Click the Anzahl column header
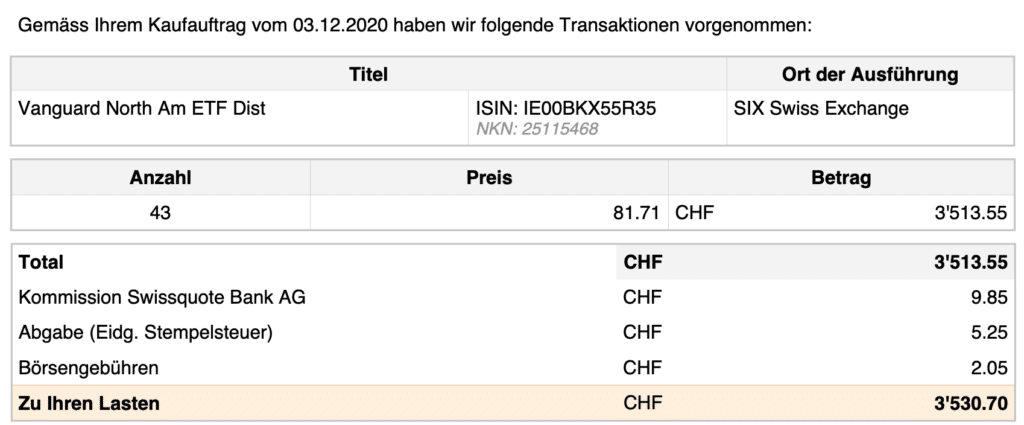The width and height of the screenshot is (1024, 425). pyautogui.click(x=161, y=178)
